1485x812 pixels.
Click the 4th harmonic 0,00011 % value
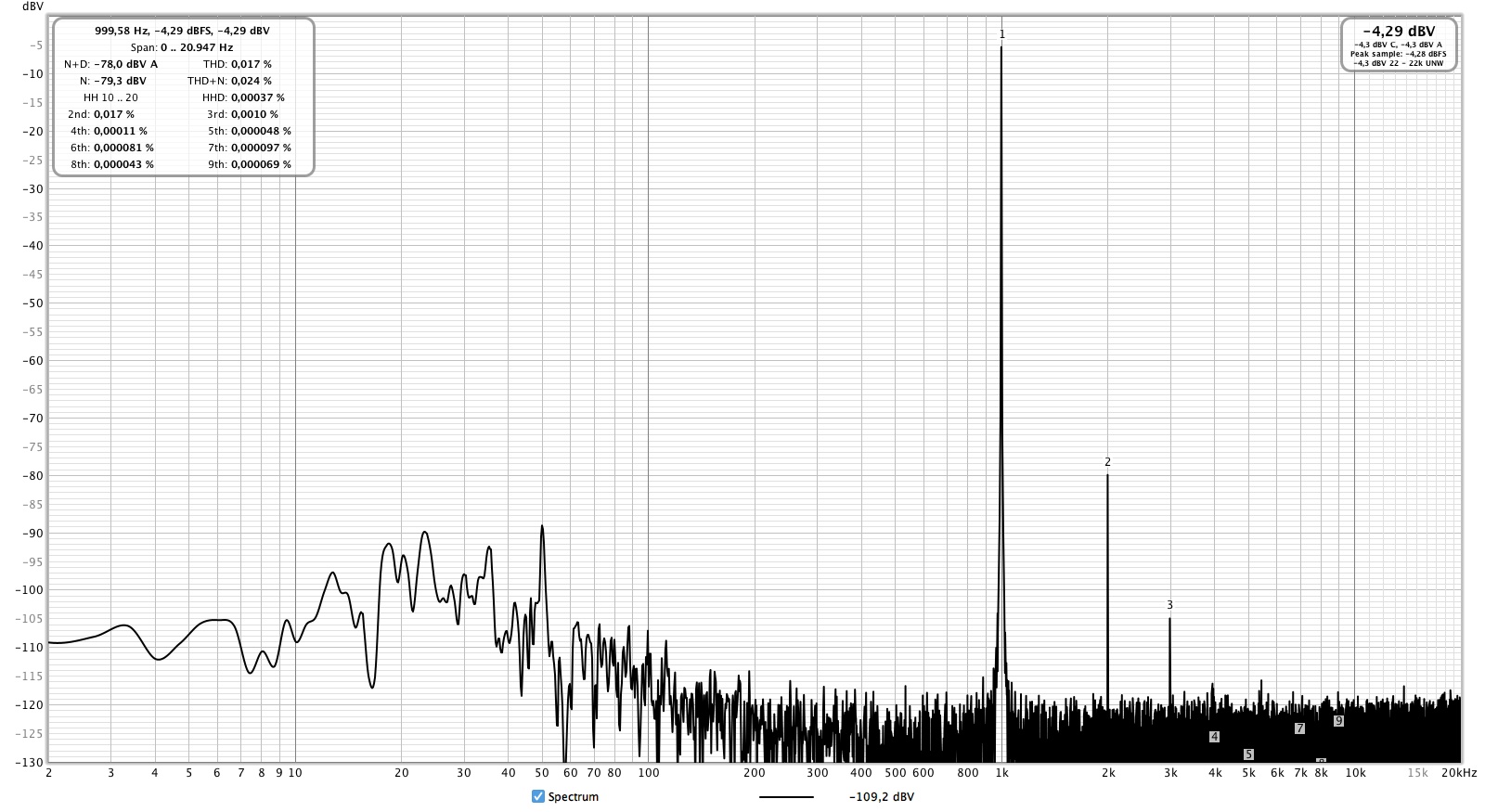pos(121,131)
